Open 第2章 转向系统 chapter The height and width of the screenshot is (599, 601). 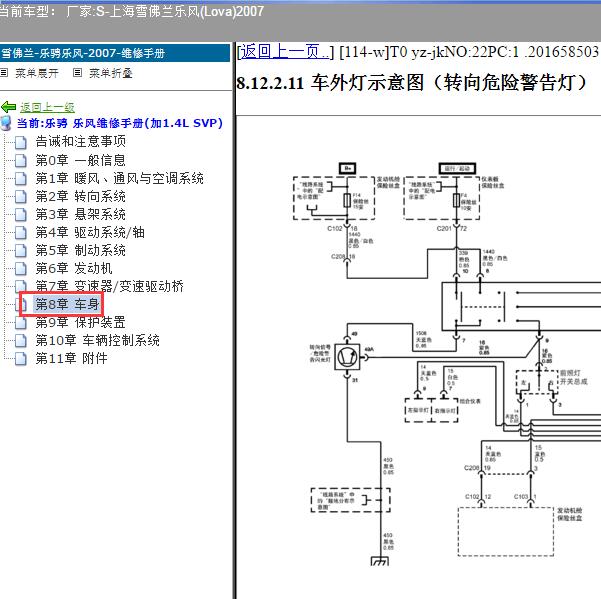click(x=80, y=196)
